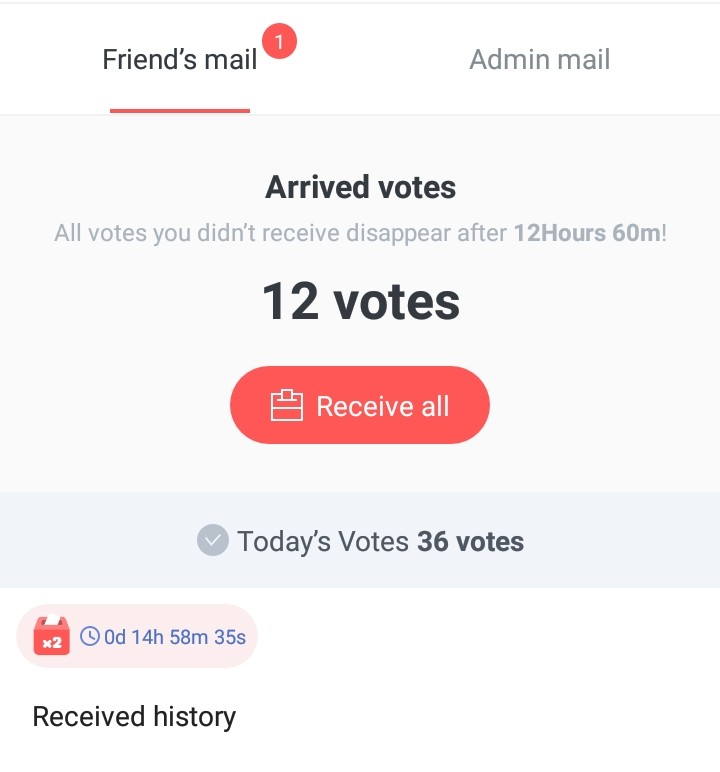Viewport: 720px width, 772px height.
Task: Click the Today's Votes label
Action: tap(323, 542)
